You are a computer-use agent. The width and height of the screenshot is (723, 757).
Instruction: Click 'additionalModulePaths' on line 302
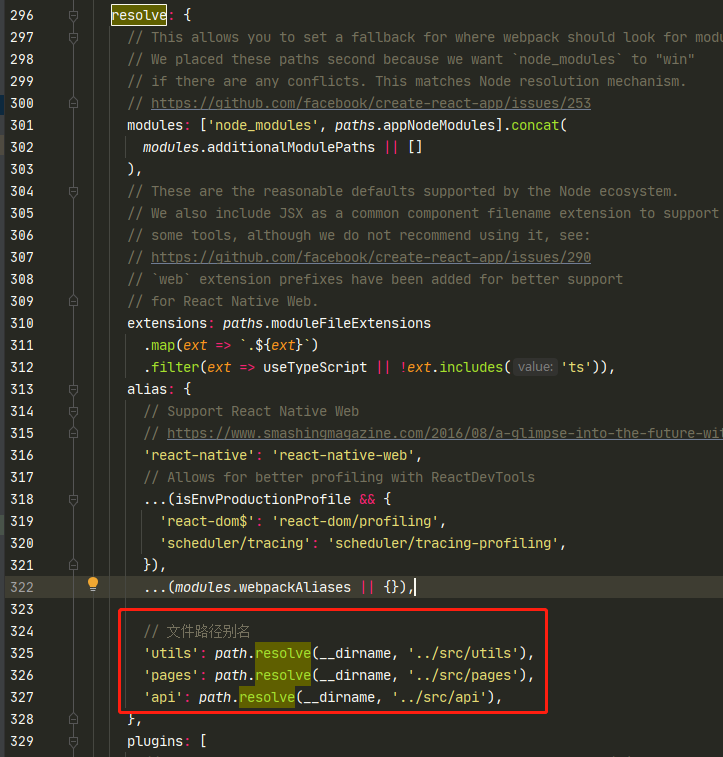pos(291,147)
